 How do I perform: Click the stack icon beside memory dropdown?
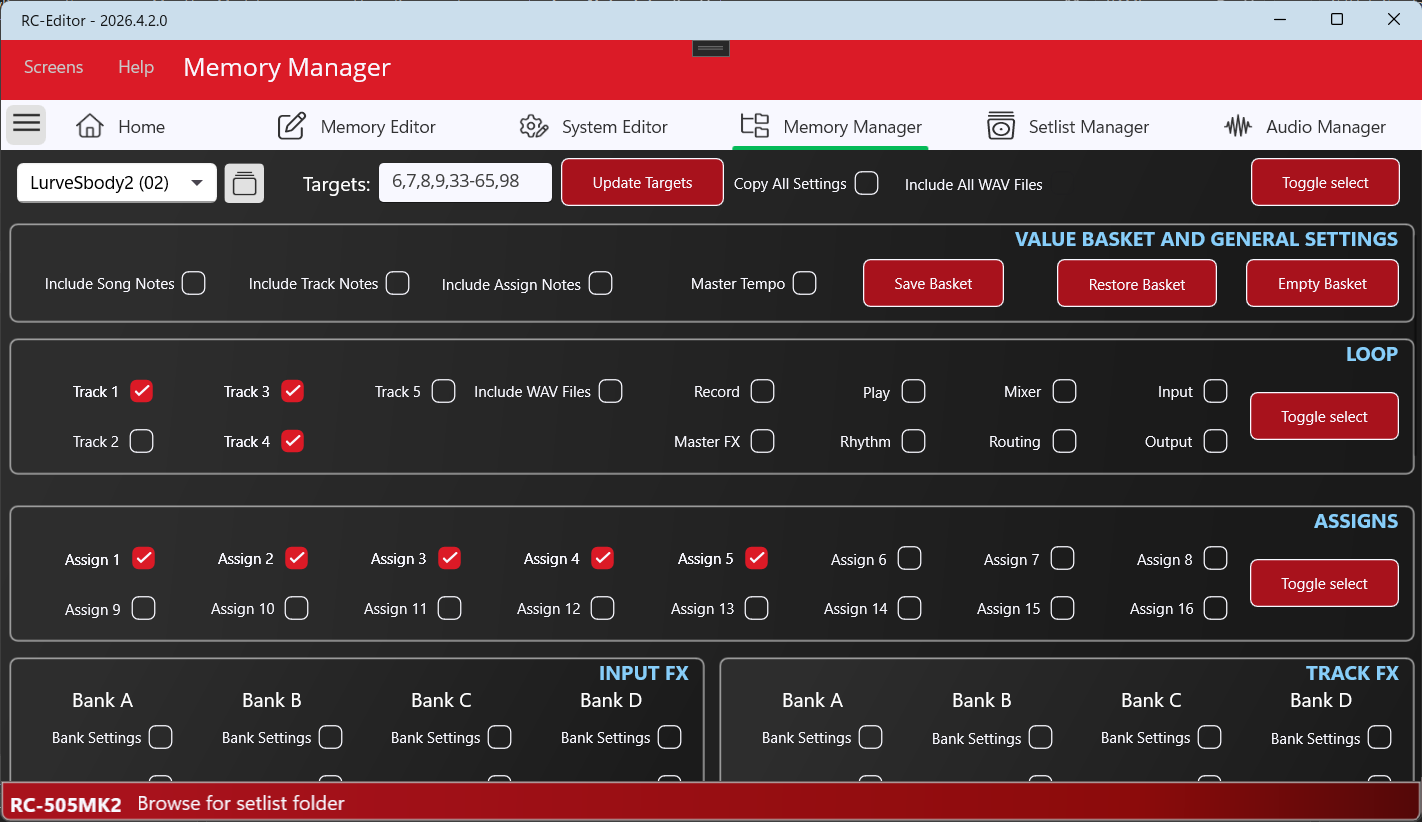(x=244, y=183)
